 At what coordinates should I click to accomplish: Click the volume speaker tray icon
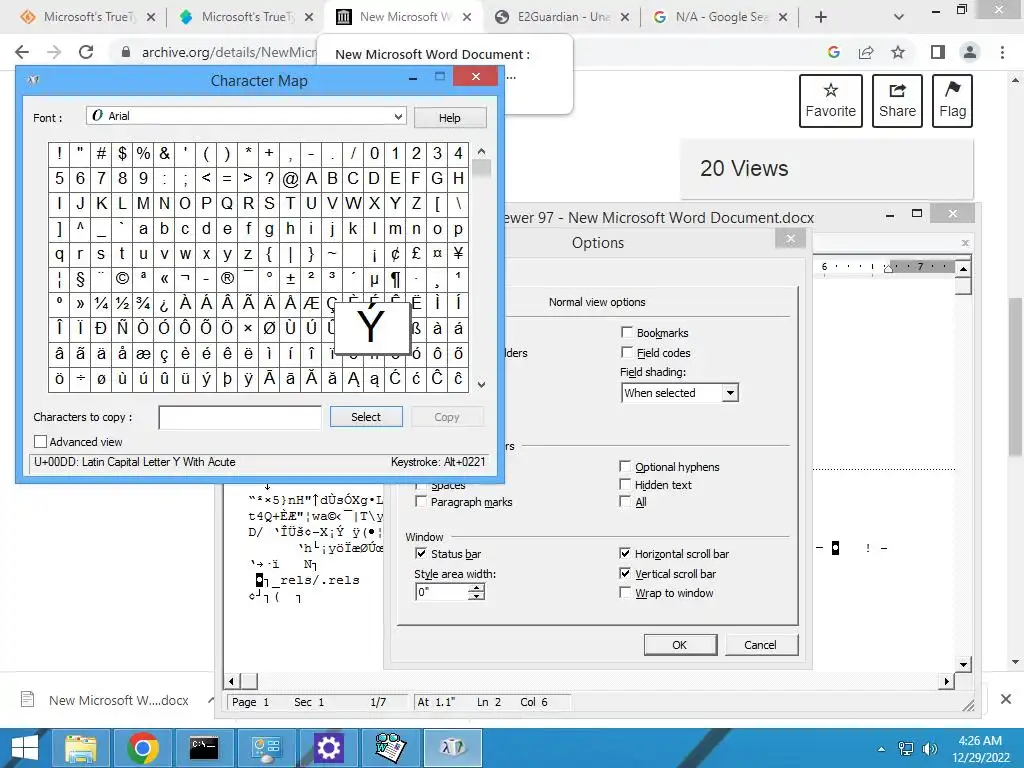[x=929, y=749]
